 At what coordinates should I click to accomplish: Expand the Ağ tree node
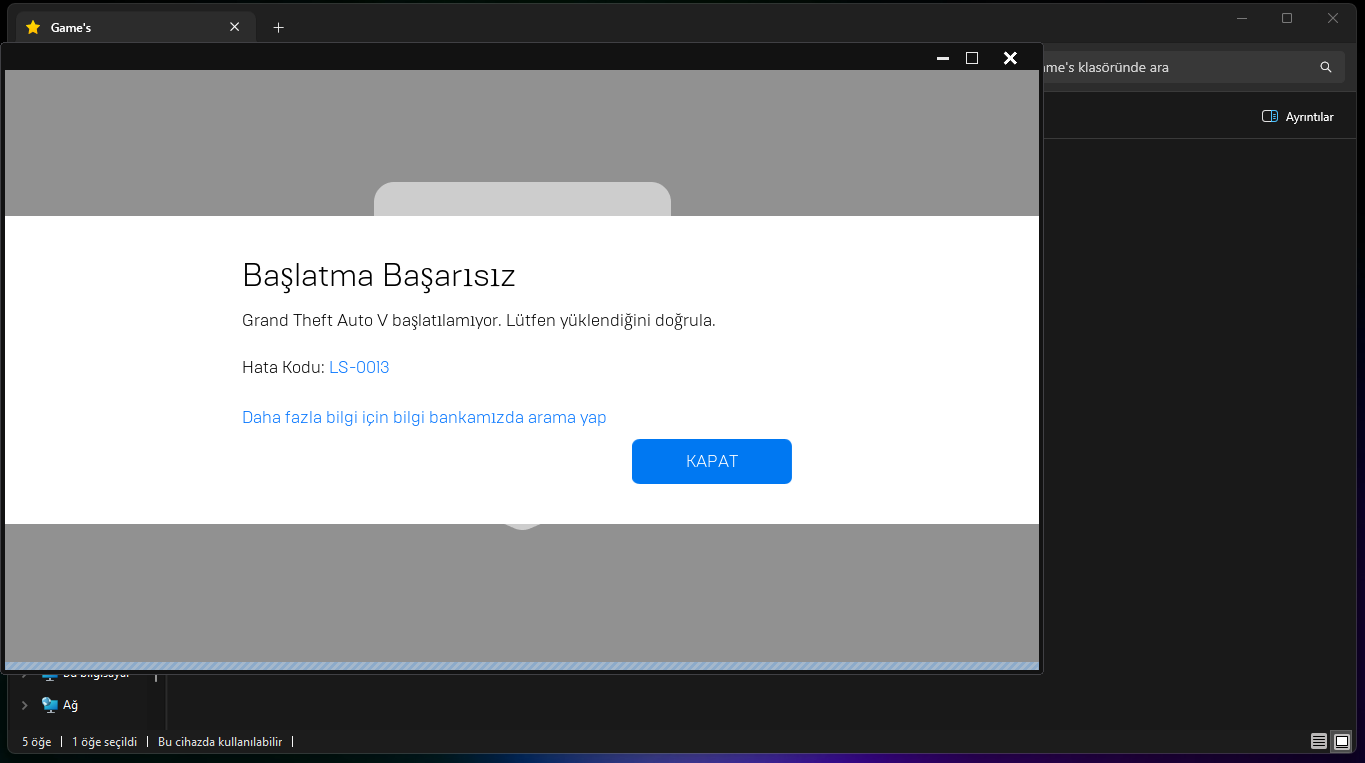(x=24, y=705)
